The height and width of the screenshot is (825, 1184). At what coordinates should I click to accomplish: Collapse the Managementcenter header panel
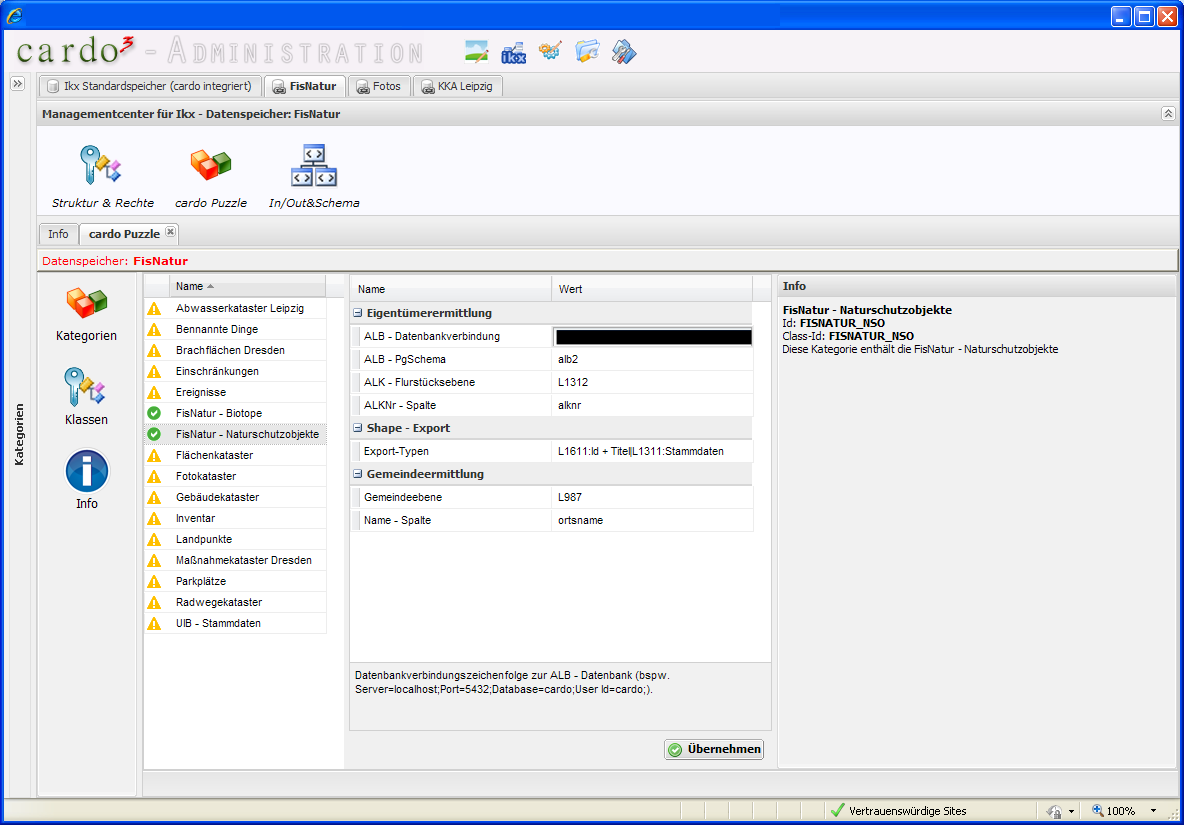pyautogui.click(x=1167, y=114)
